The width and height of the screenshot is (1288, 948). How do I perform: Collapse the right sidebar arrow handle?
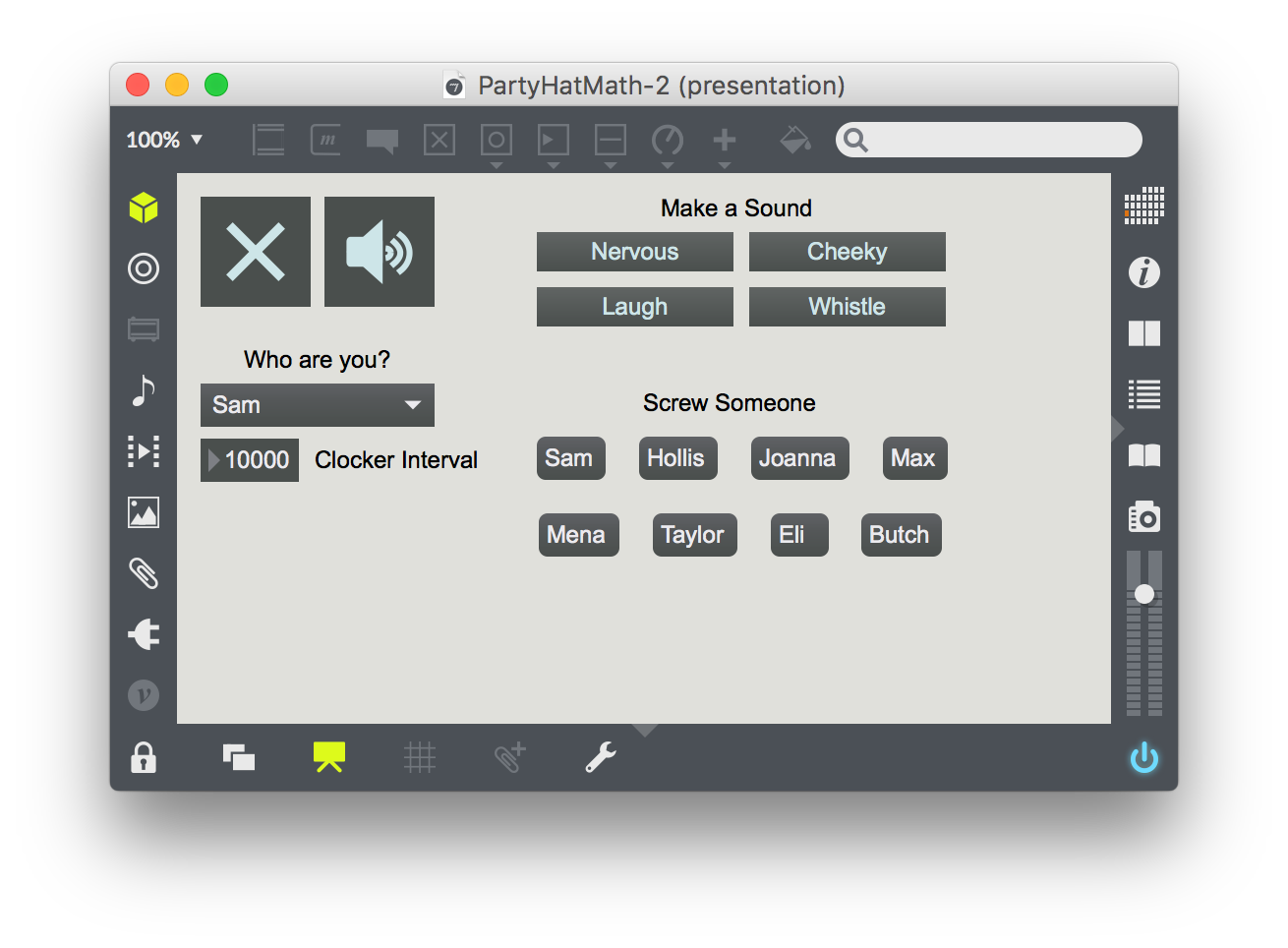click(x=1118, y=429)
